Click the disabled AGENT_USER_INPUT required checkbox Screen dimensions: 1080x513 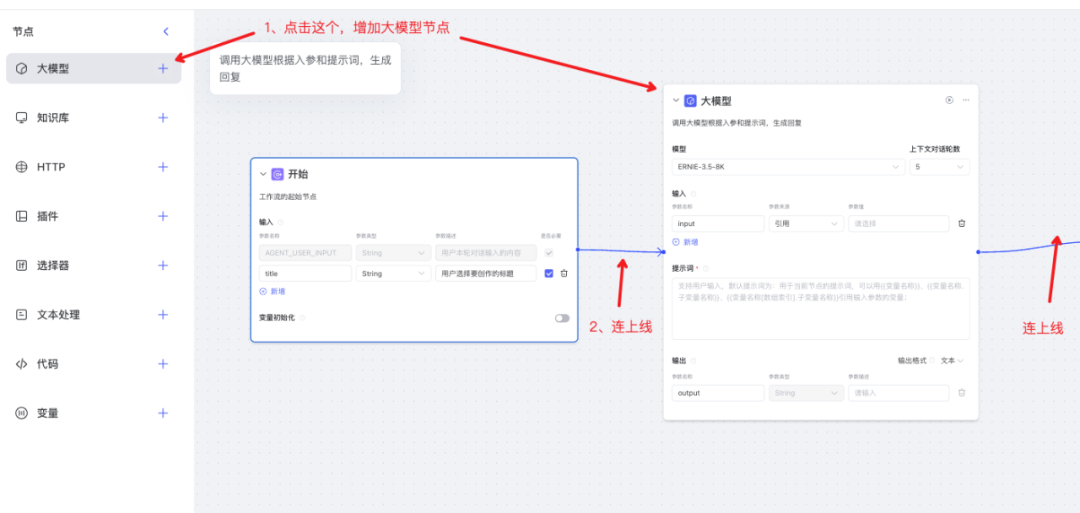coord(549,253)
